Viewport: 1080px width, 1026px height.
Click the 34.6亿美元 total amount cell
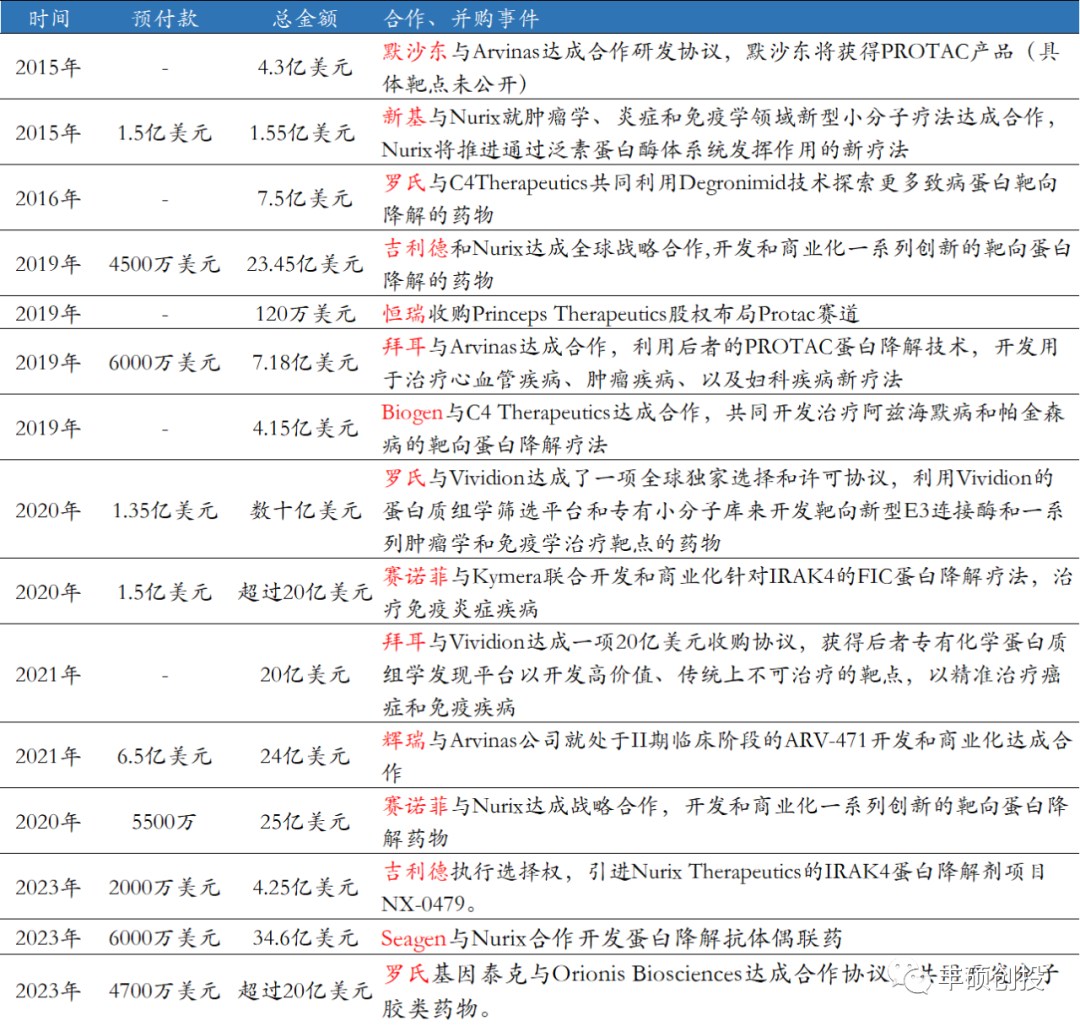point(304,938)
